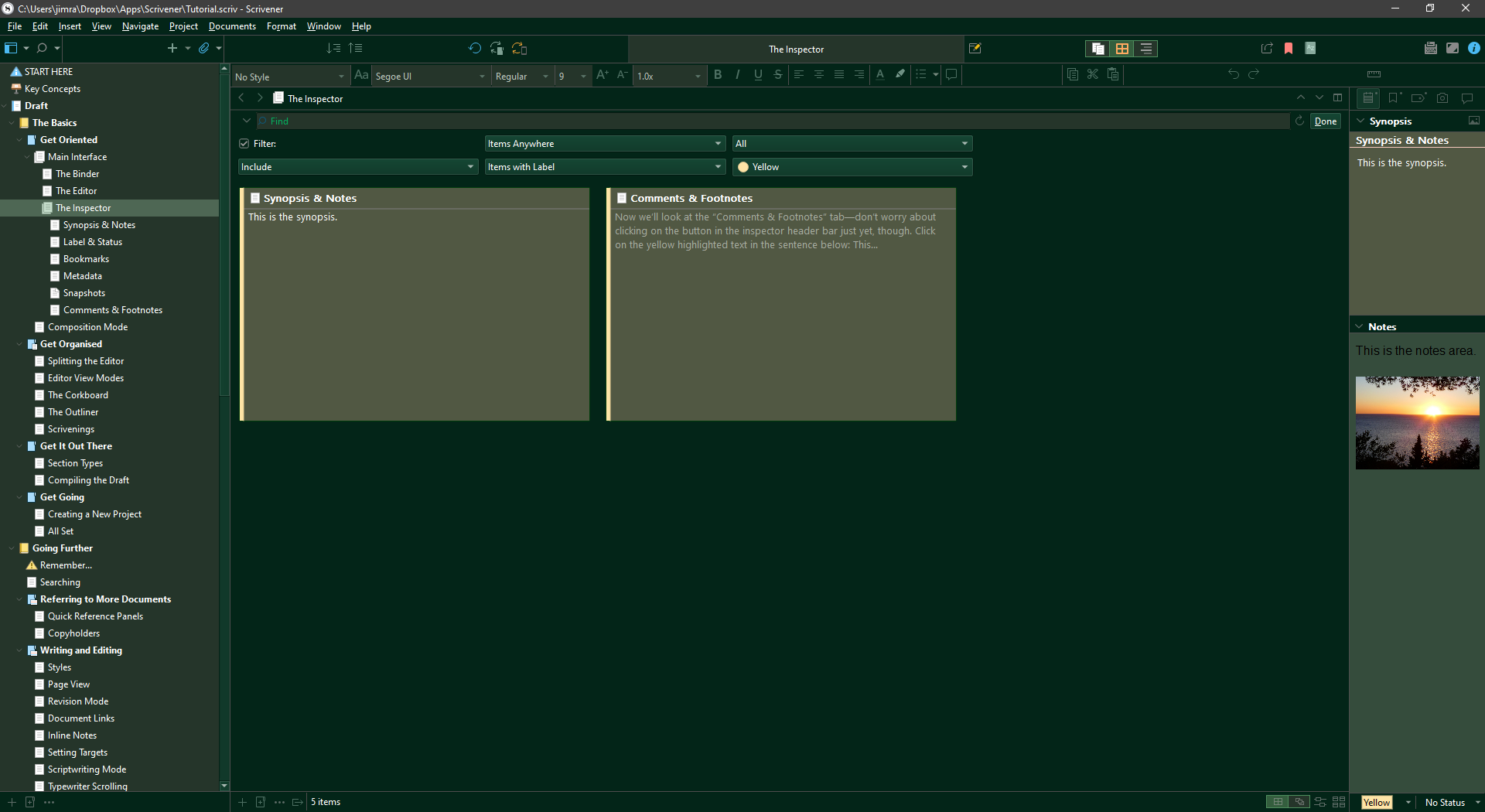The image size is (1485, 812).
Task: Click the red bookmark icon
Action: point(1289,48)
